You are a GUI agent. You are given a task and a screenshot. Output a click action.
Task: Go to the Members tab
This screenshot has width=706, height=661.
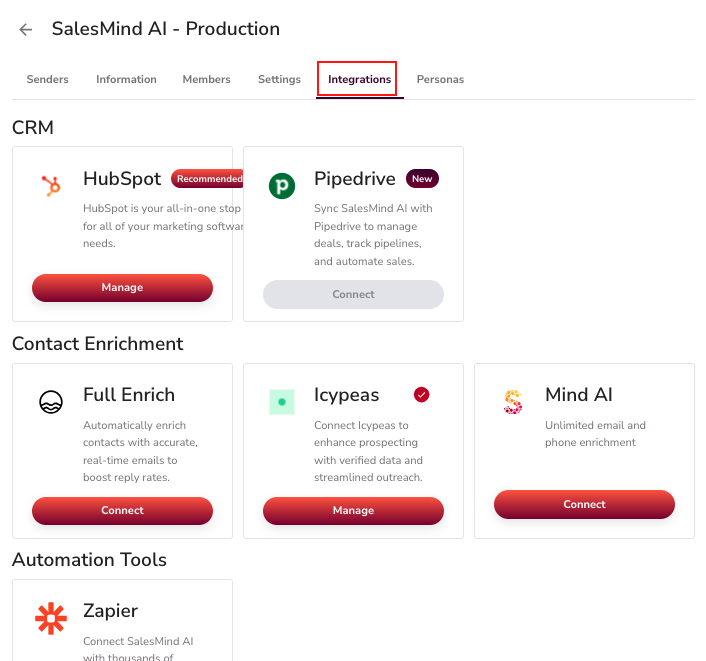(x=207, y=80)
